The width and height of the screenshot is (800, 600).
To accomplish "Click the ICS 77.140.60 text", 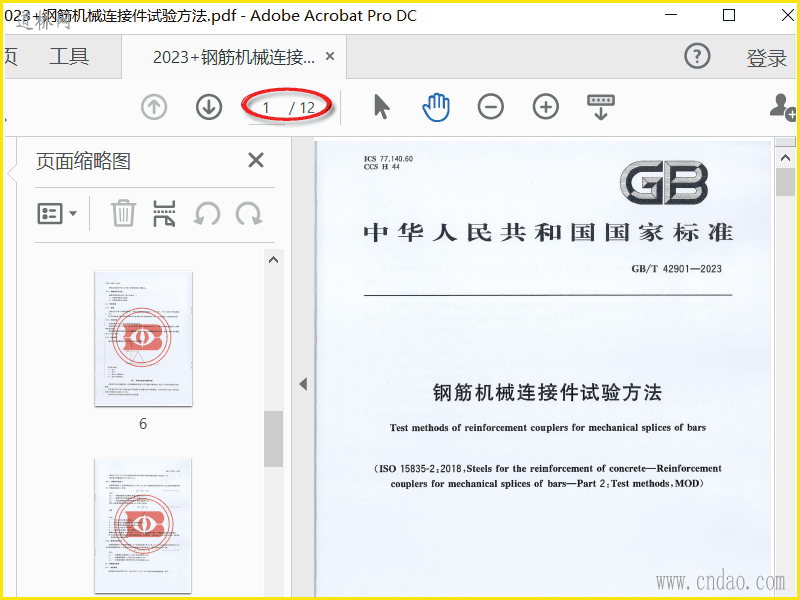I will tap(388, 159).
